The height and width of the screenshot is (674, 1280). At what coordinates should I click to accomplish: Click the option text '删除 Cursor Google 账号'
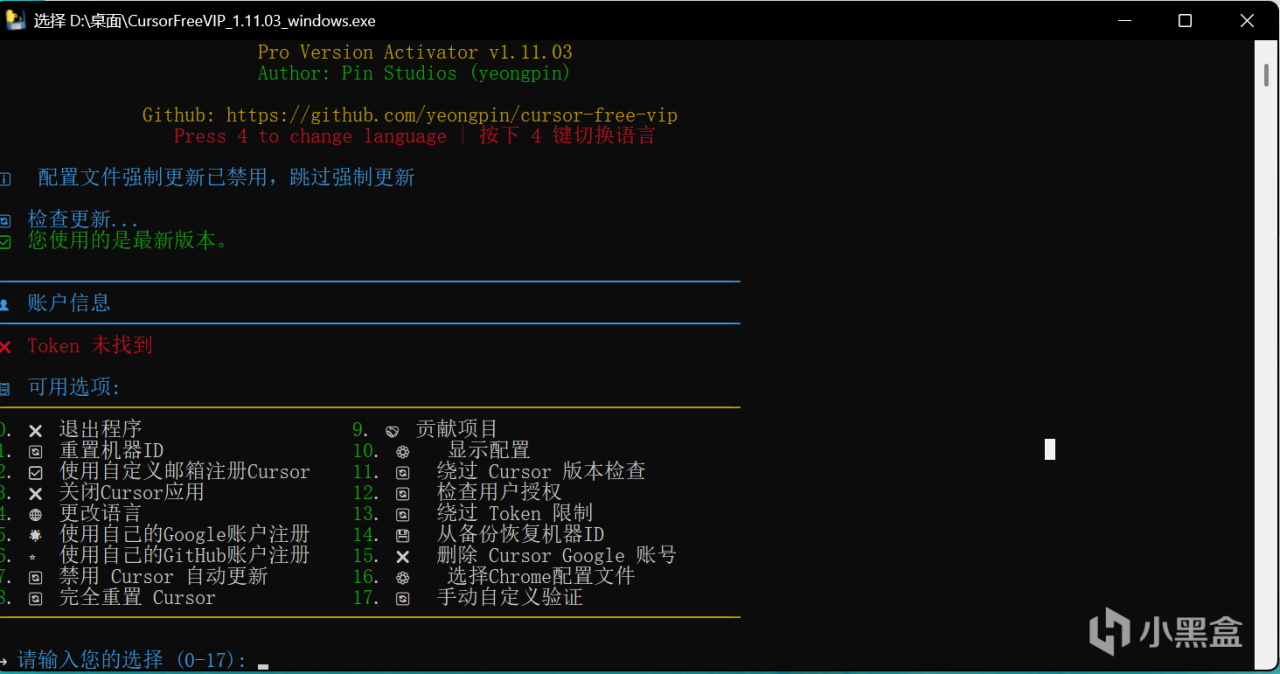click(557, 556)
